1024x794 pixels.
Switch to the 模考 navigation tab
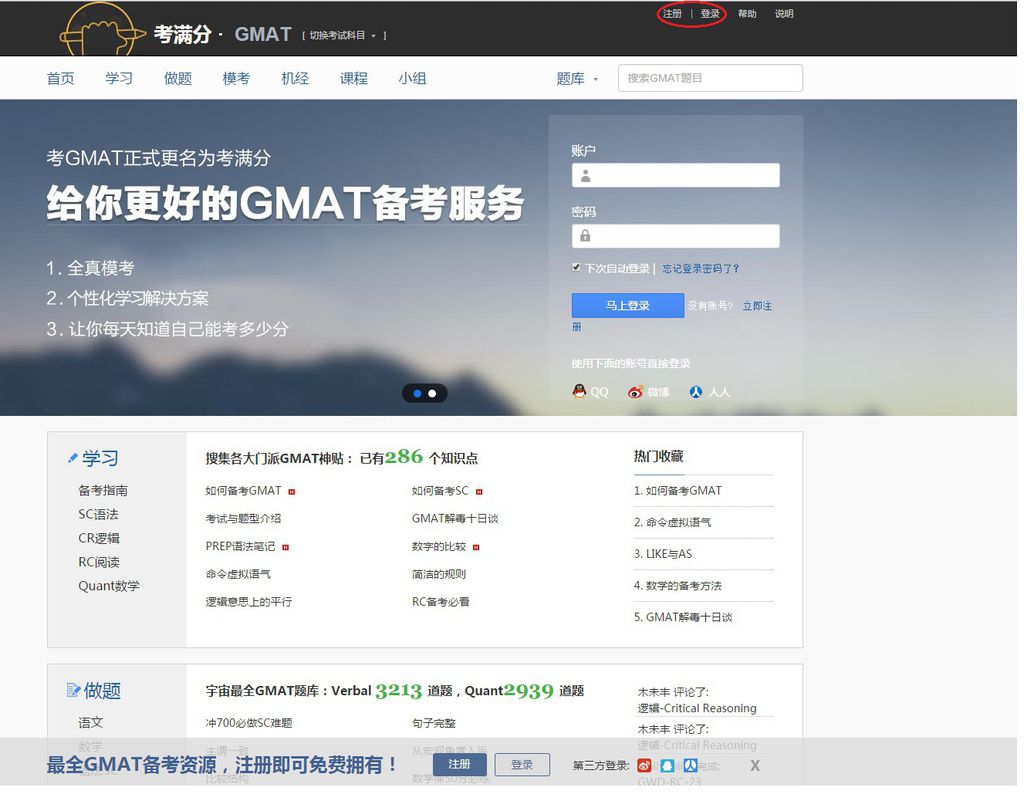click(x=236, y=78)
